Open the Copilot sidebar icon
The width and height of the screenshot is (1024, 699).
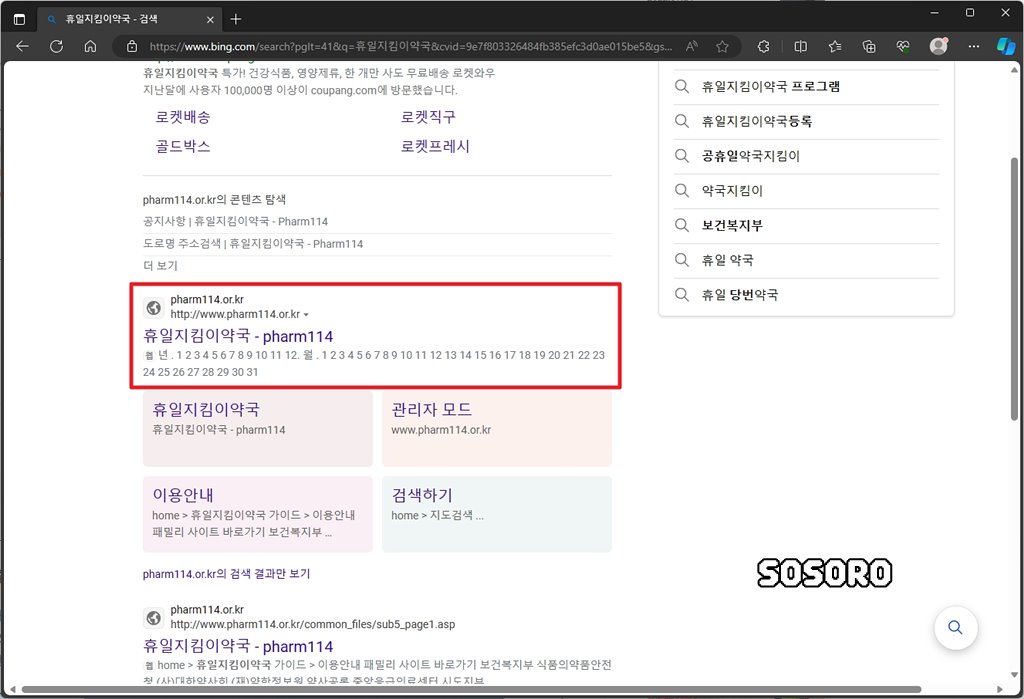(1006, 46)
